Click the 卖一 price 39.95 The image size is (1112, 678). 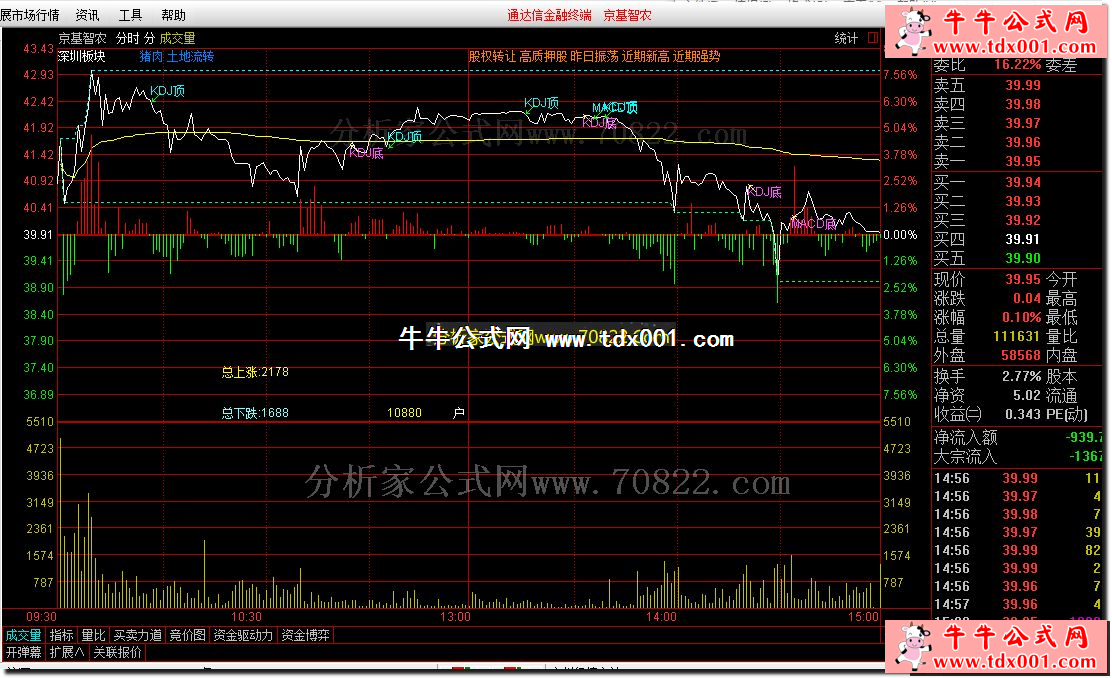[1023, 162]
